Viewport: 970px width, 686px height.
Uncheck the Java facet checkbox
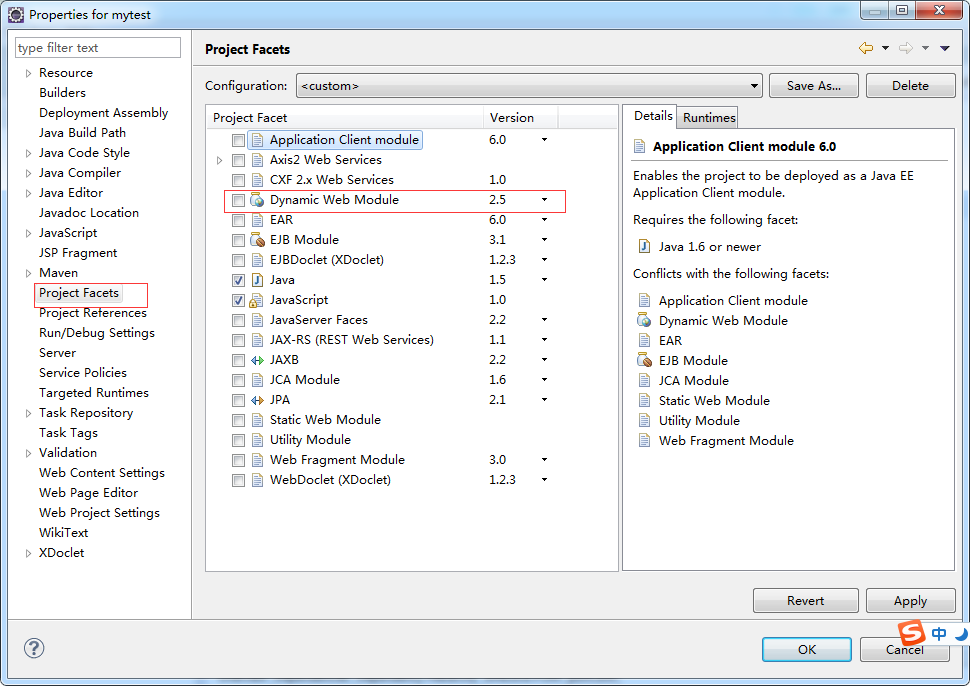click(238, 280)
